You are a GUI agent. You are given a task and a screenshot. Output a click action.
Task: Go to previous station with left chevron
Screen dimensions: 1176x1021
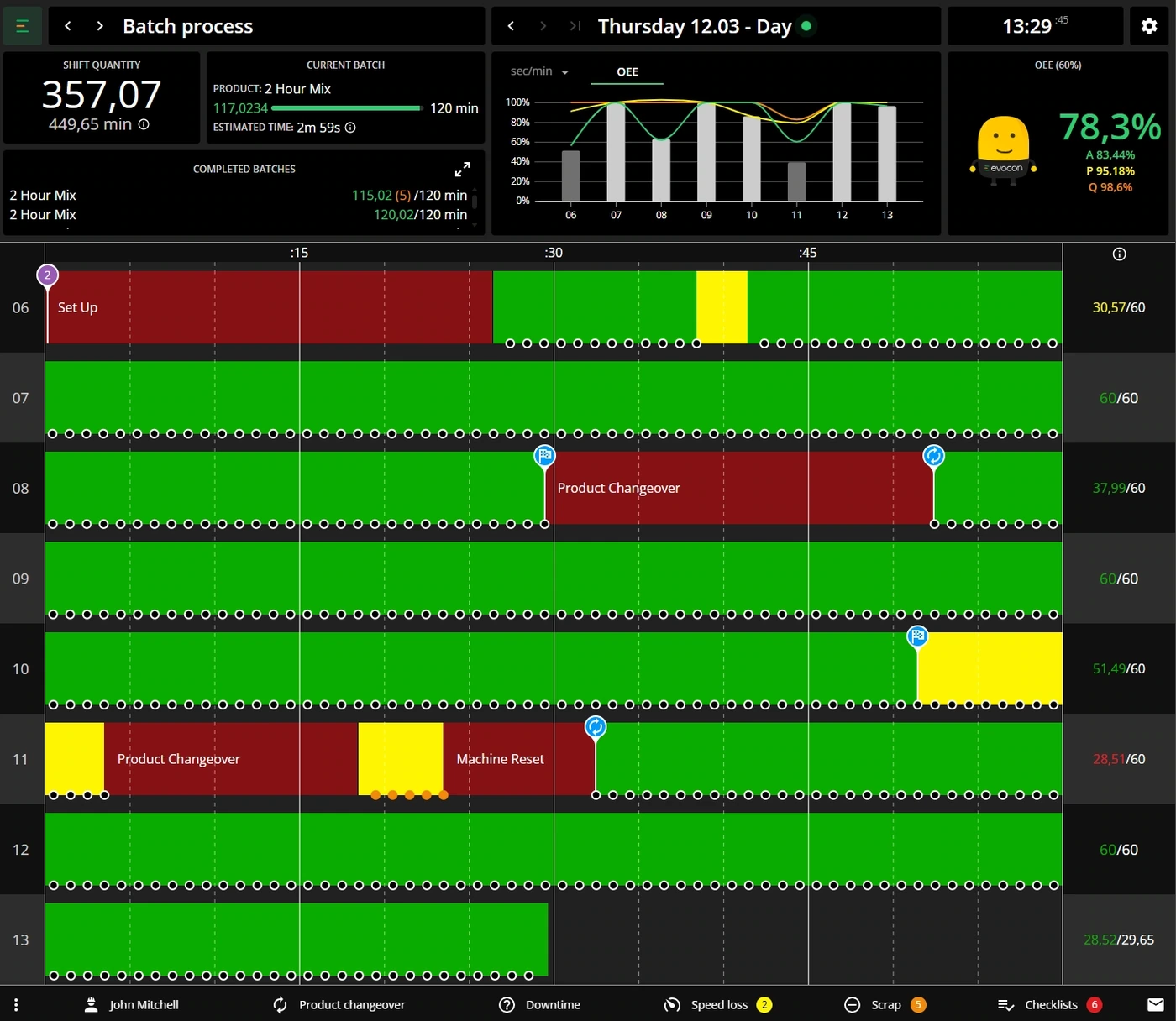coord(68,26)
